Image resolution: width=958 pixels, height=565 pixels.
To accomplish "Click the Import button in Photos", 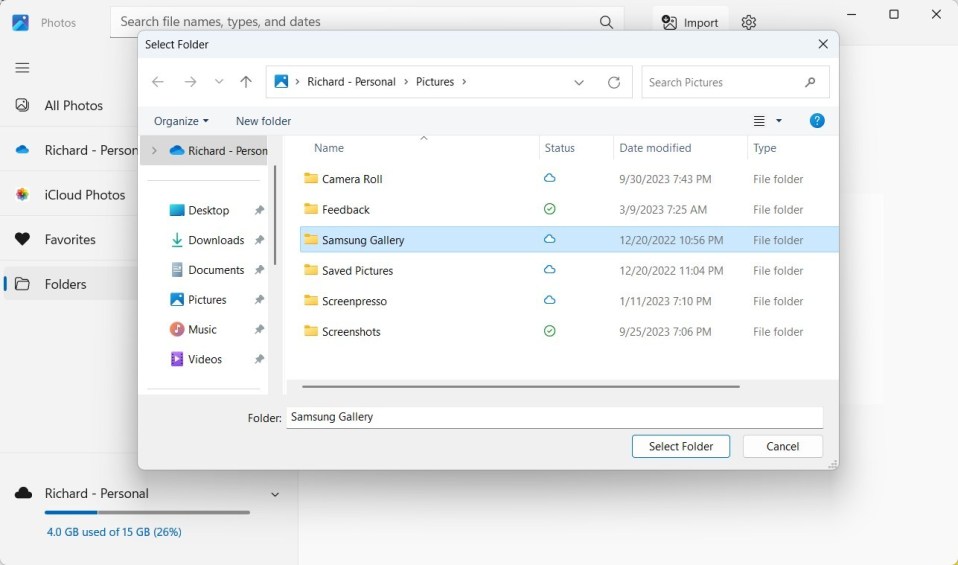I will tap(690, 23).
